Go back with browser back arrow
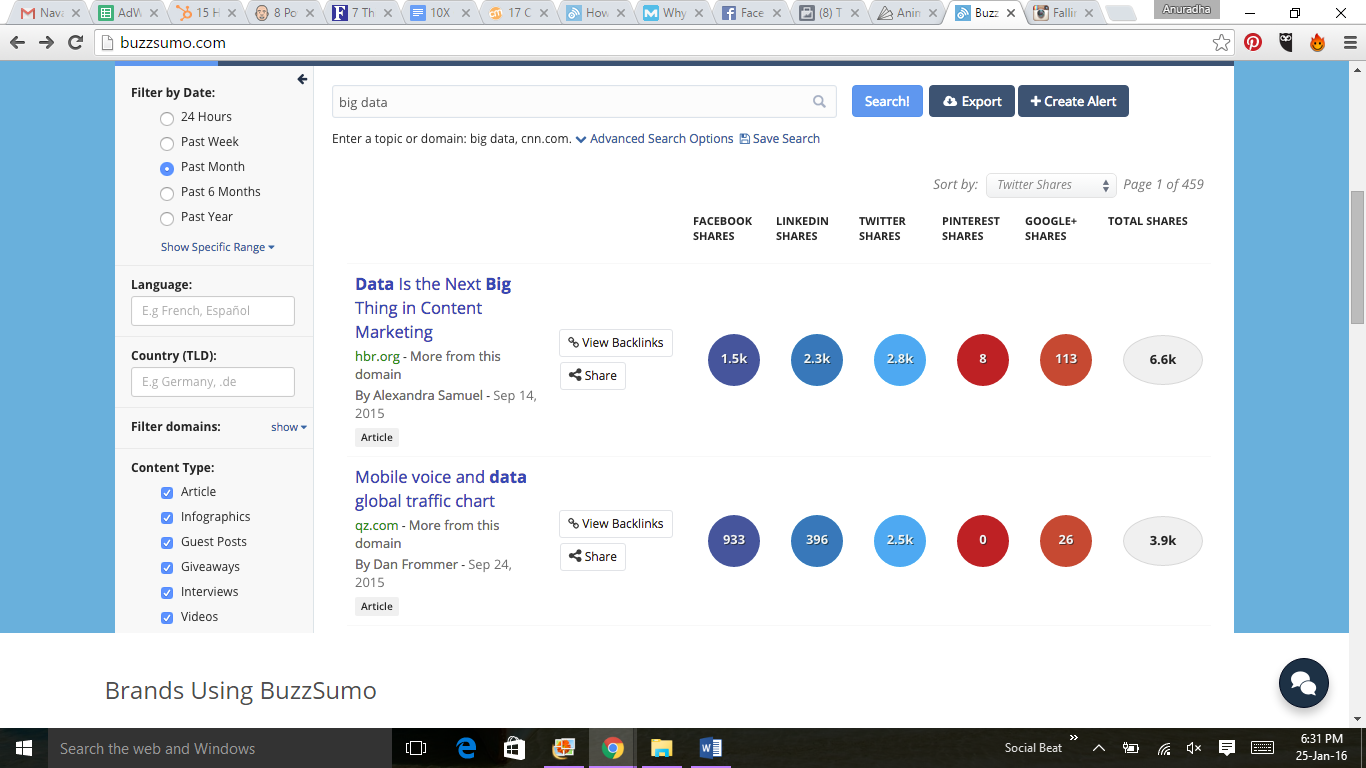This screenshot has width=1366, height=768. point(17,42)
